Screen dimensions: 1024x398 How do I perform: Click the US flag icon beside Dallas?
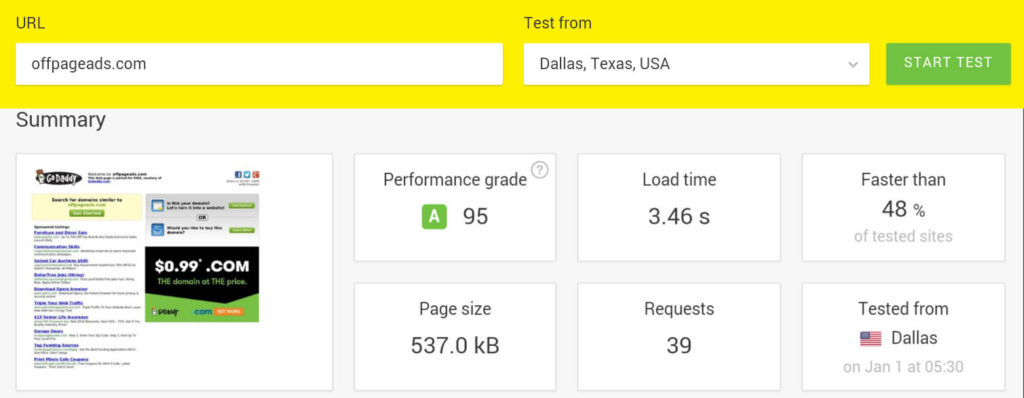pyautogui.click(x=871, y=338)
